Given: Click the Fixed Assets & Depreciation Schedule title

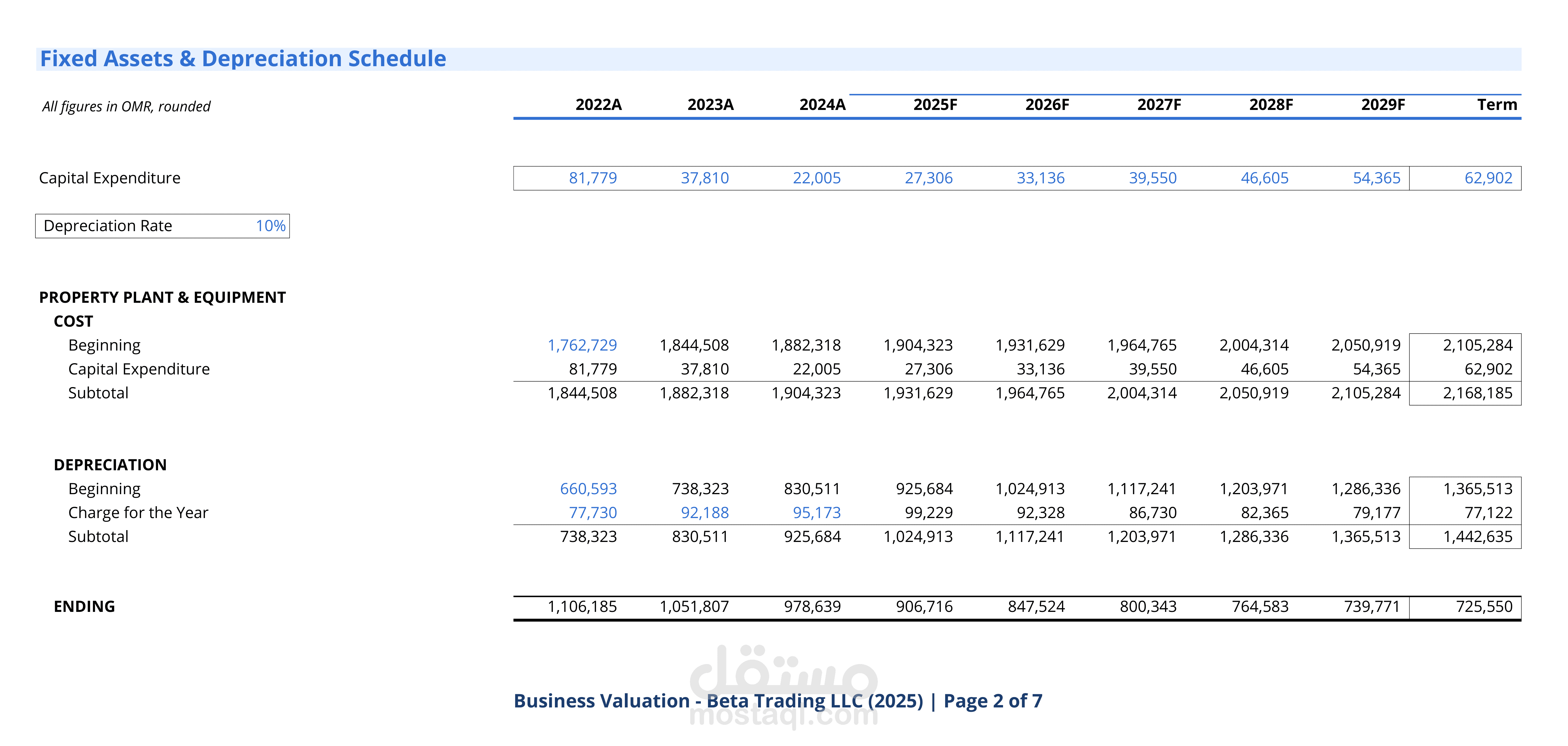Looking at the screenshot, I should [x=243, y=59].
